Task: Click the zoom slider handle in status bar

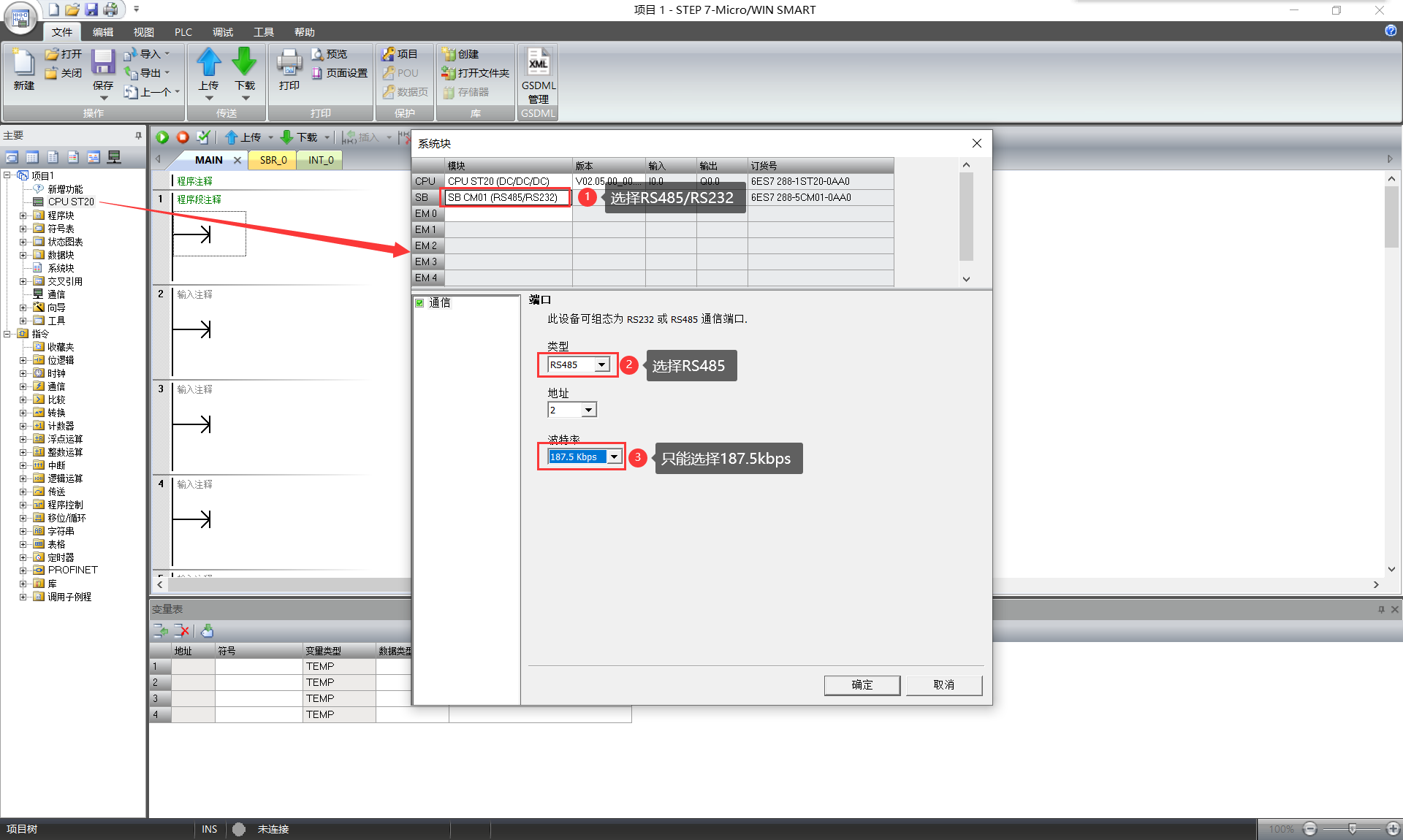Action: [x=1353, y=829]
